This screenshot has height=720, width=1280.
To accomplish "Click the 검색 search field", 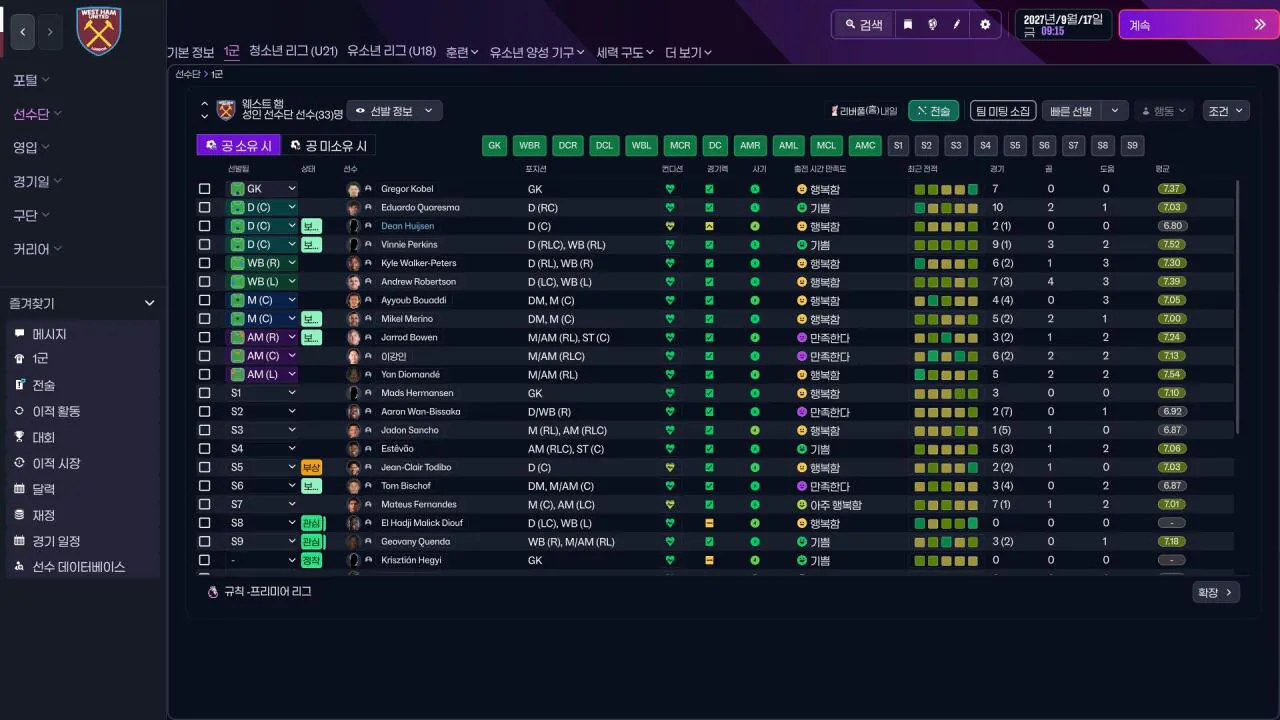I will point(864,25).
